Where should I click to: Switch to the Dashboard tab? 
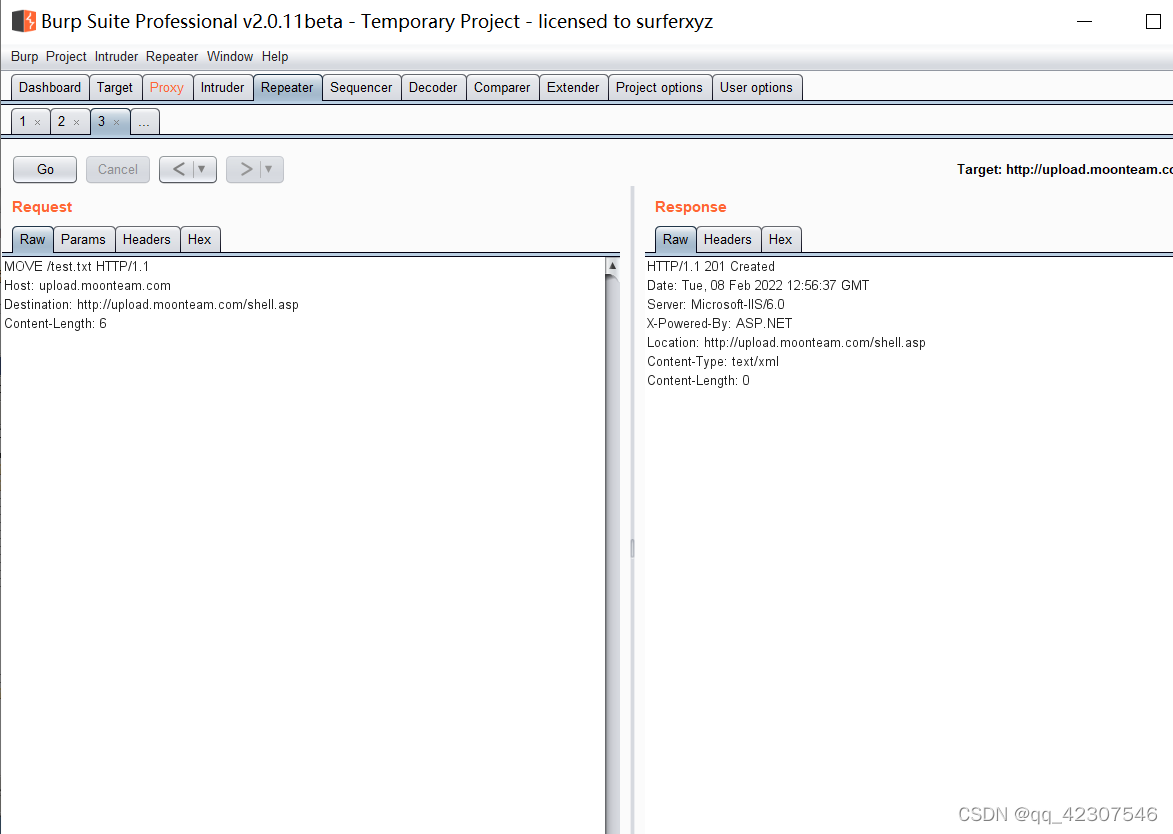point(50,88)
